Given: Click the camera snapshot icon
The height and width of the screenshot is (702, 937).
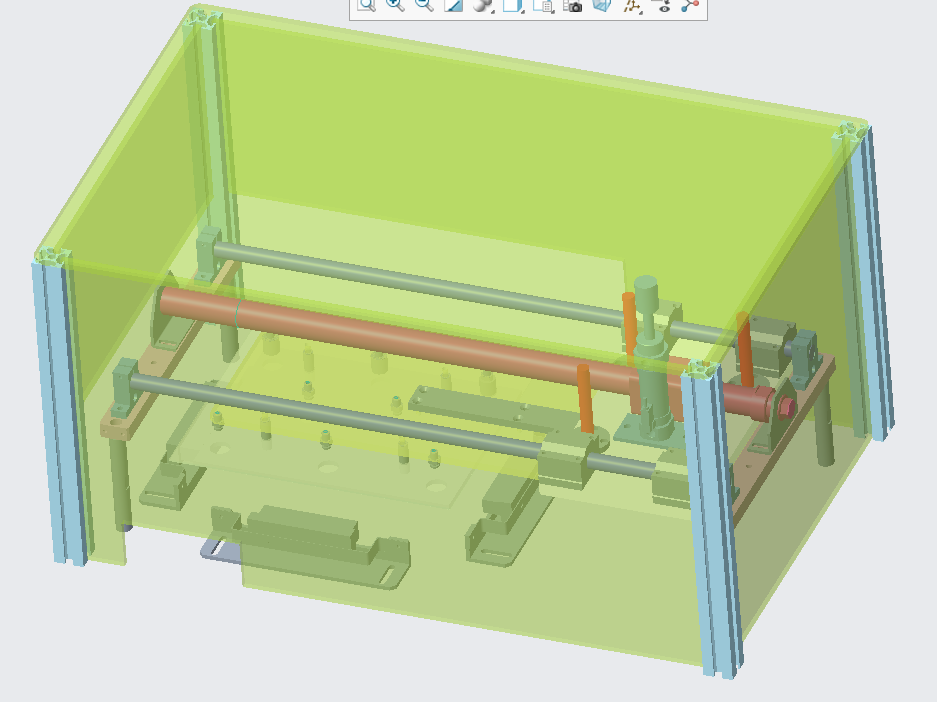Looking at the screenshot, I should coord(572,5).
